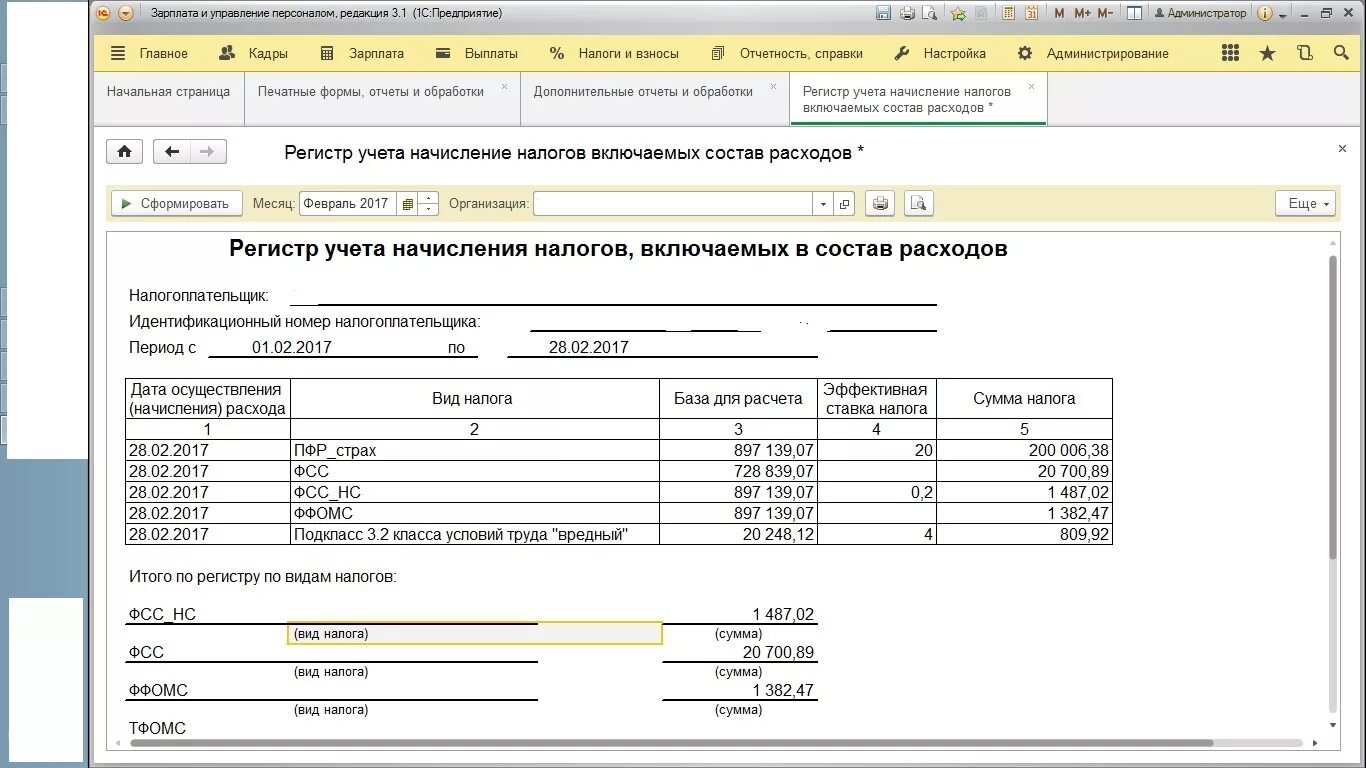Open the info (i) help icon
This screenshot has width=1366, height=768.
(x=1265, y=13)
